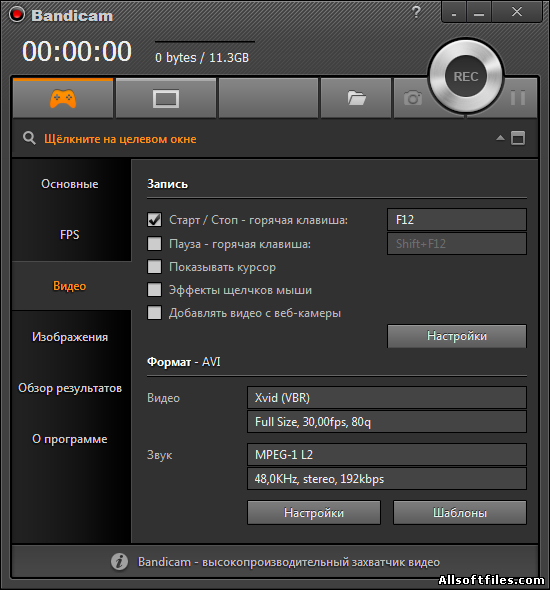The image size is (550, 590).
Task: Click the window mode icon in target bar
Action: [518, 138]
